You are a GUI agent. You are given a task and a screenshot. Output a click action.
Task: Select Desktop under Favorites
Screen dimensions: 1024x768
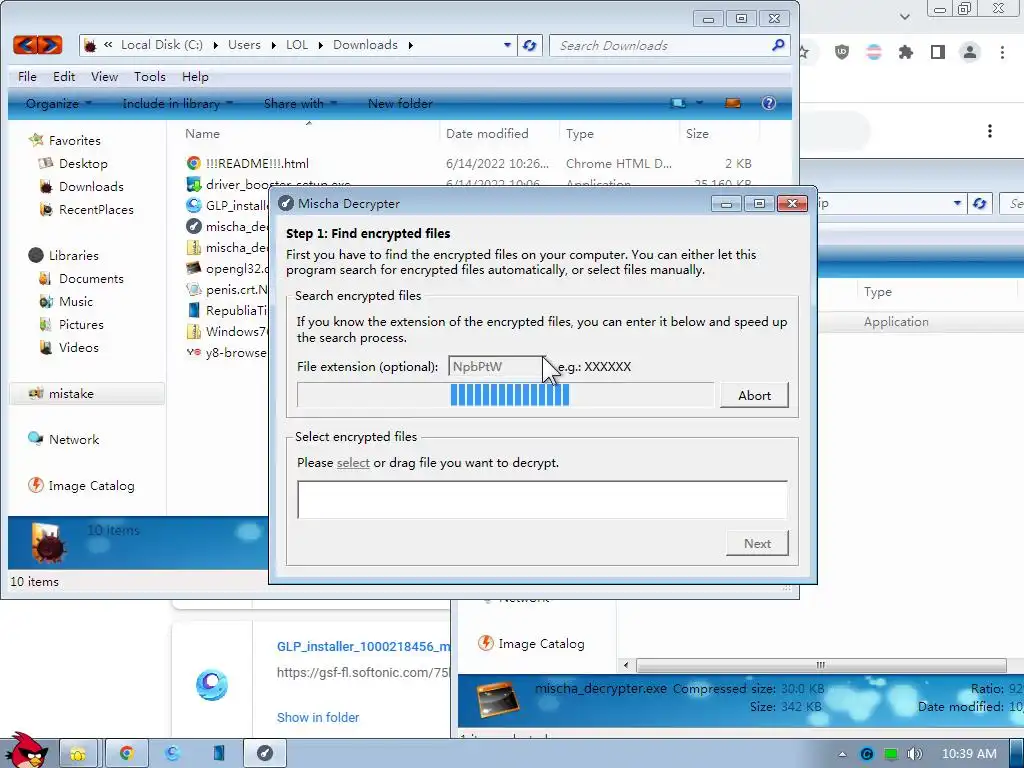click(83, 163)
